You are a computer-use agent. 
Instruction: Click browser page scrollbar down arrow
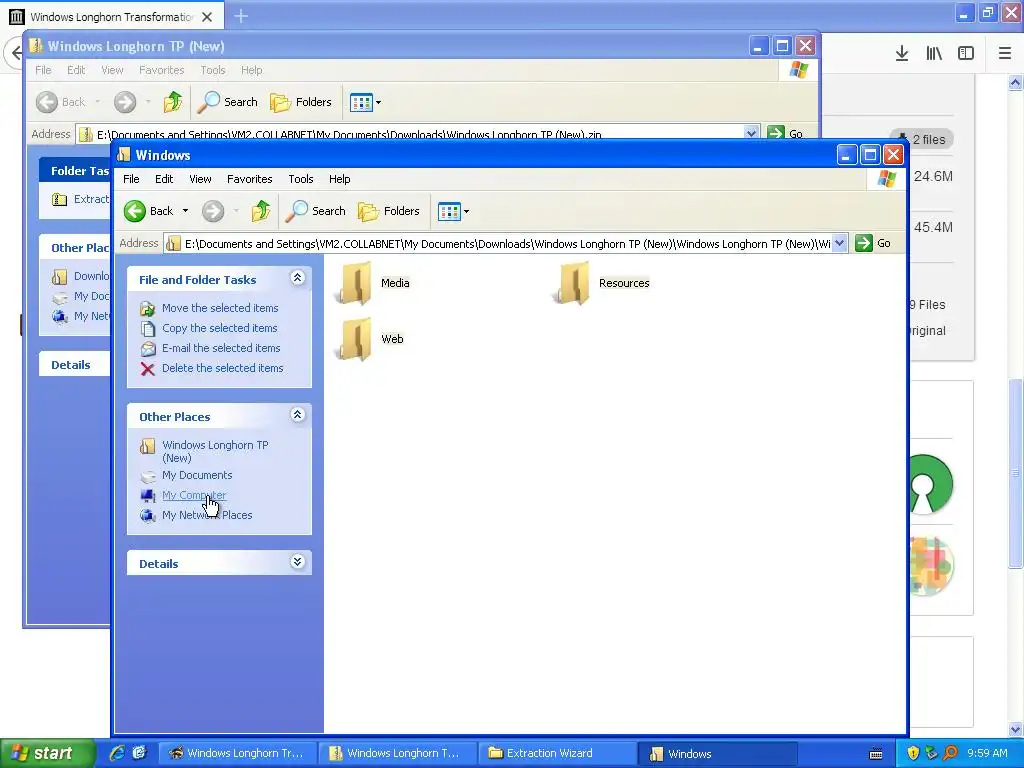click(x=1016, y=729)
